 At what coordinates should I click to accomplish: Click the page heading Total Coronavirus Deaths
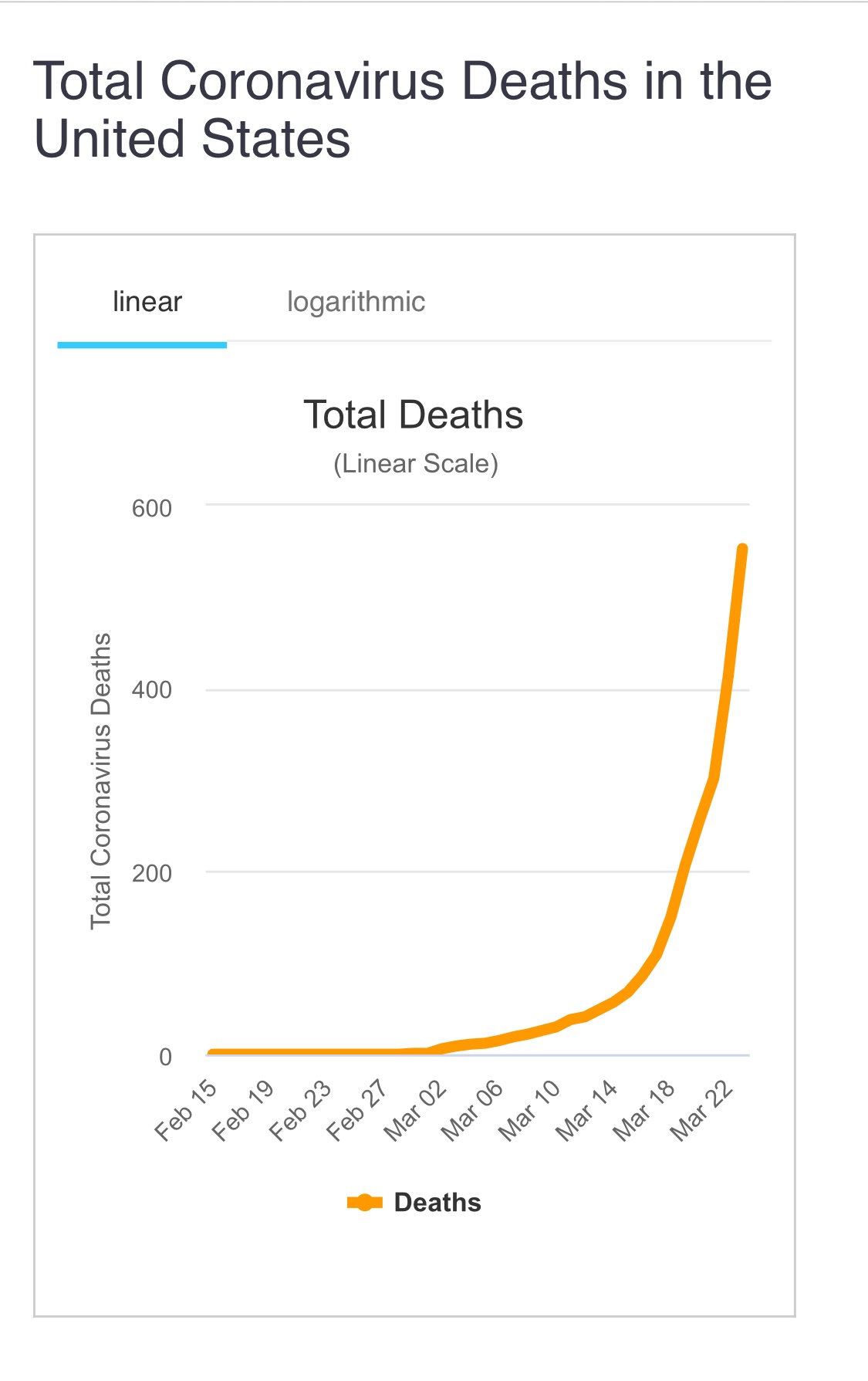click(402, 110)
